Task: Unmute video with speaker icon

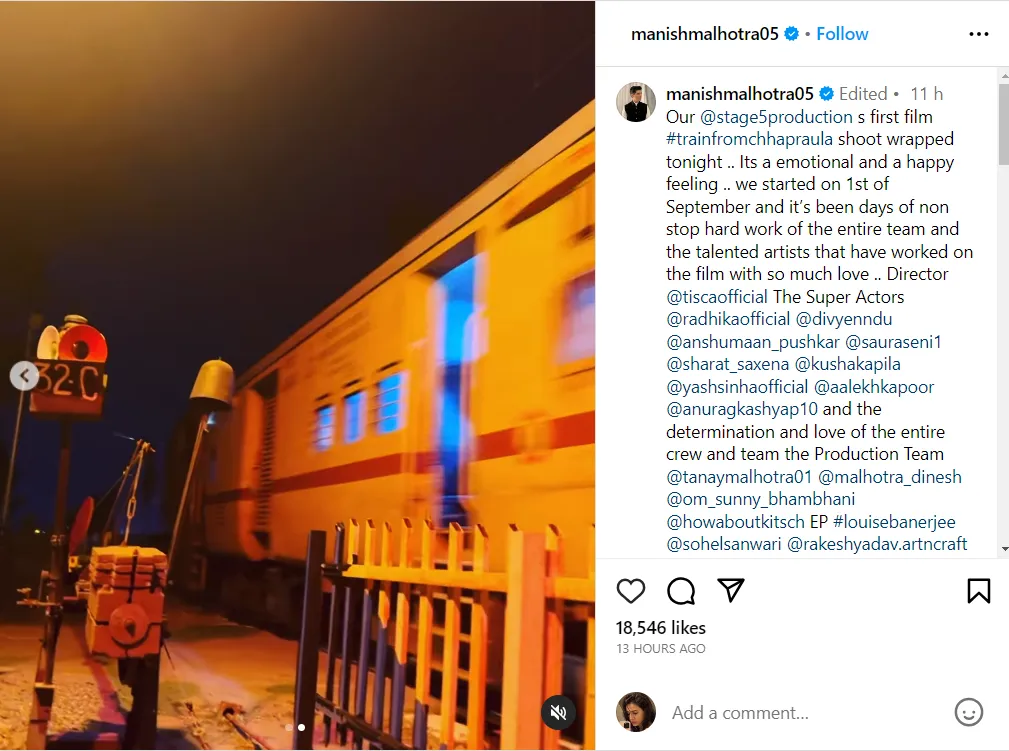Action: coord(558,712)
